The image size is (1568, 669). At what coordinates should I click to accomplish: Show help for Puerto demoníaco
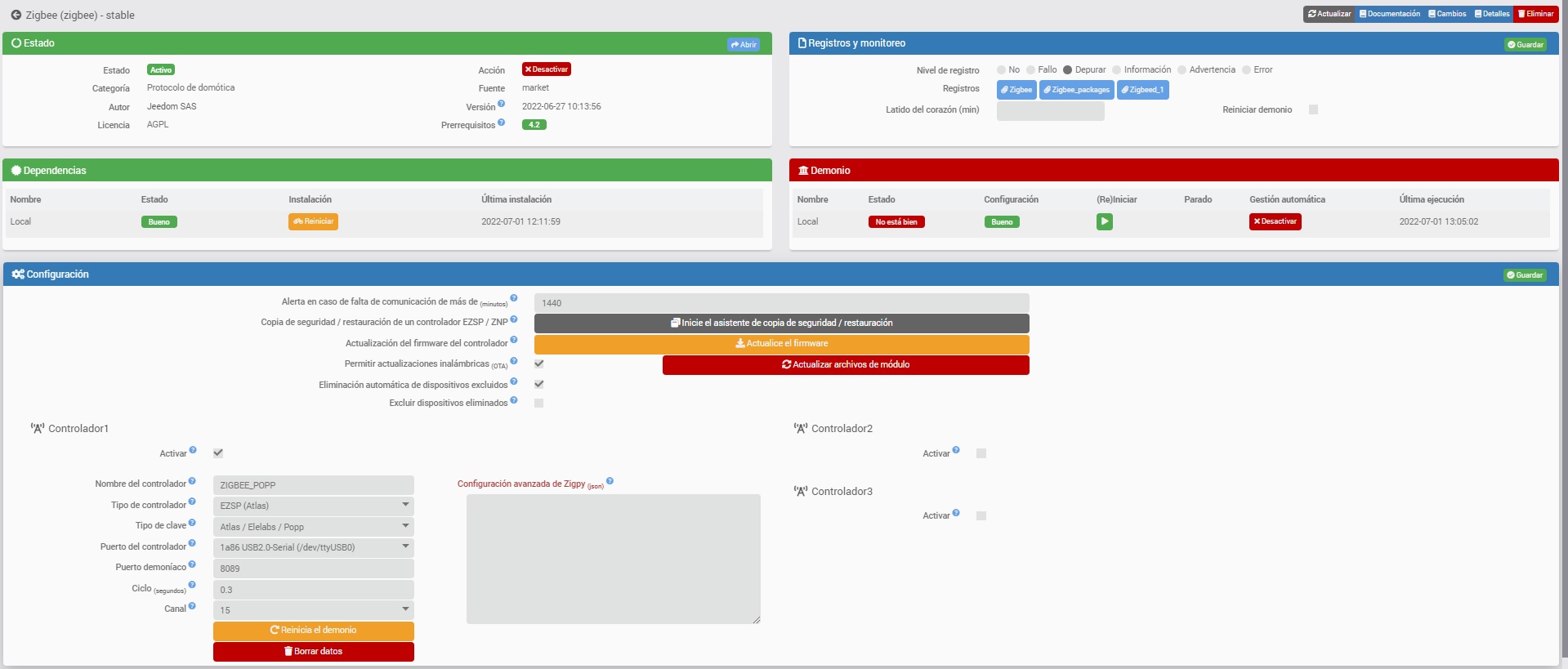(192, 564)
